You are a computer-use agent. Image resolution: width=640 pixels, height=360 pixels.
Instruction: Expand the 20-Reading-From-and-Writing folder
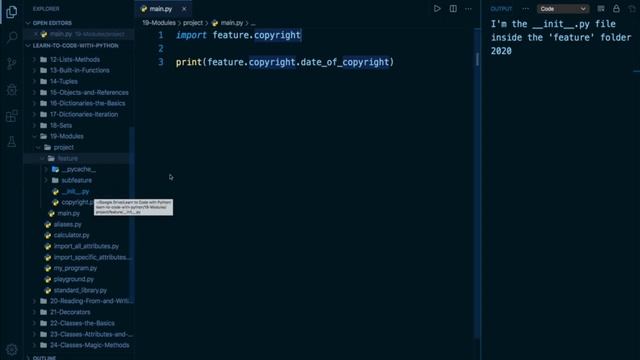point(90,301)
